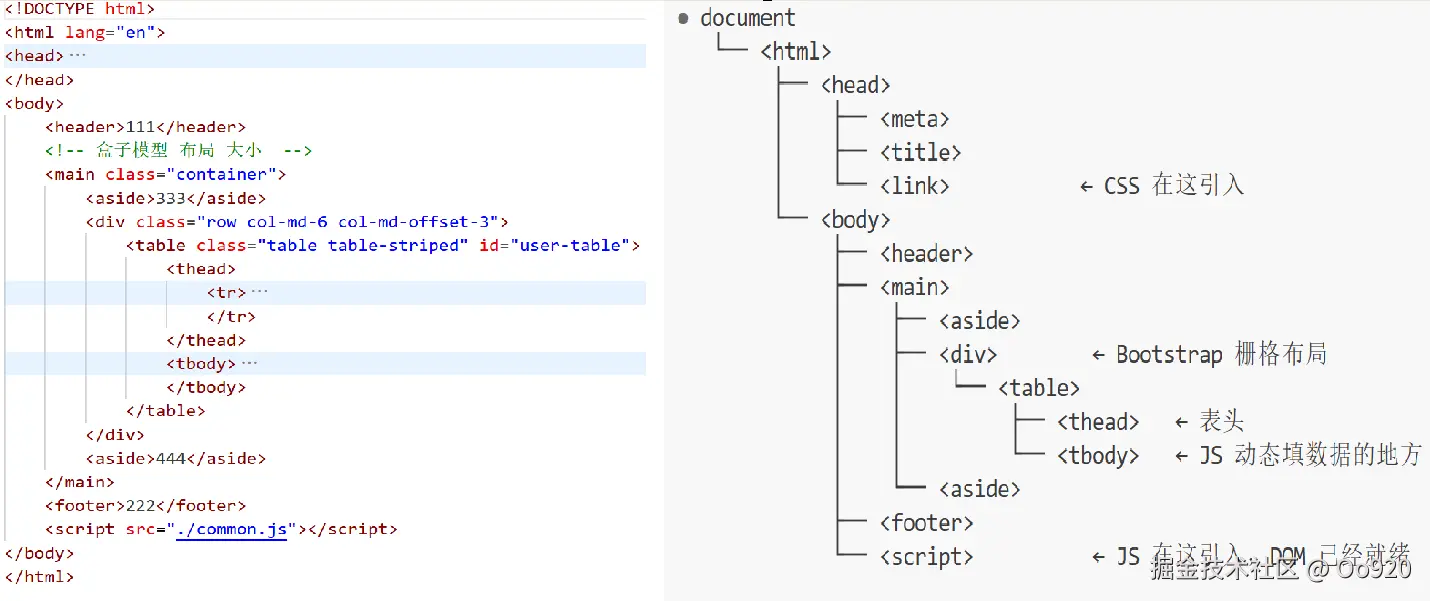
Task: Click the closing </div> tag in the code
Action: pyautogui.click(x=115, y=435)
